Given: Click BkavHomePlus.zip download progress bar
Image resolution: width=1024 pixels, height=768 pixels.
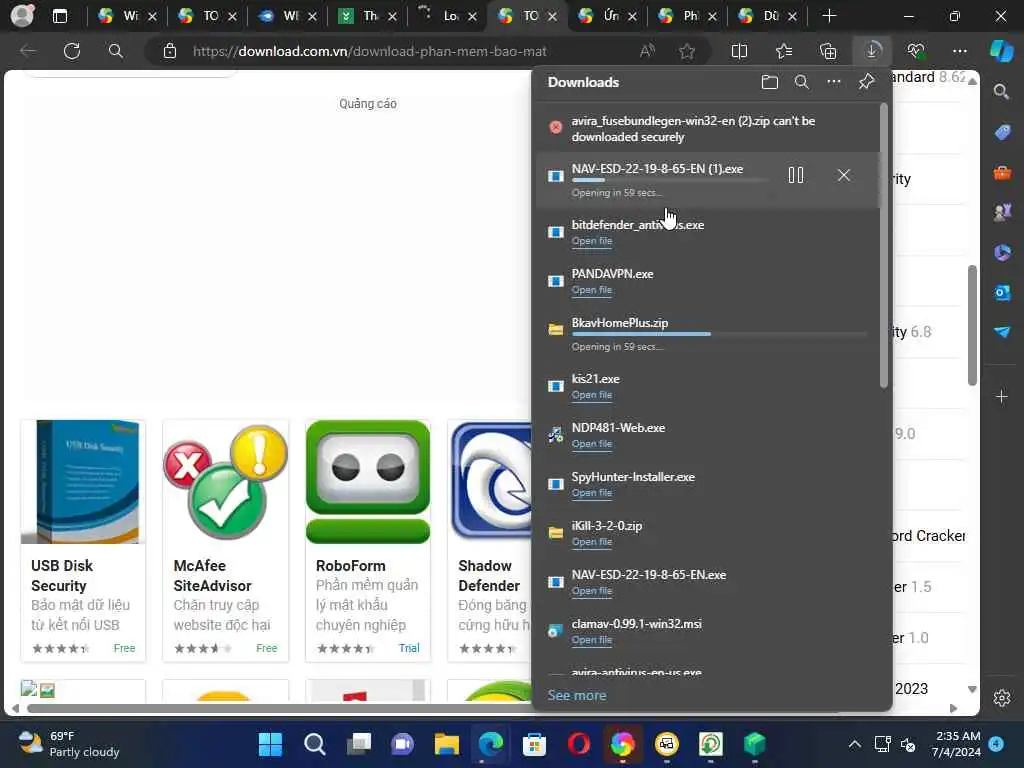Looking at the screenshot, I should pyautogui.click(x=719, y=334).
